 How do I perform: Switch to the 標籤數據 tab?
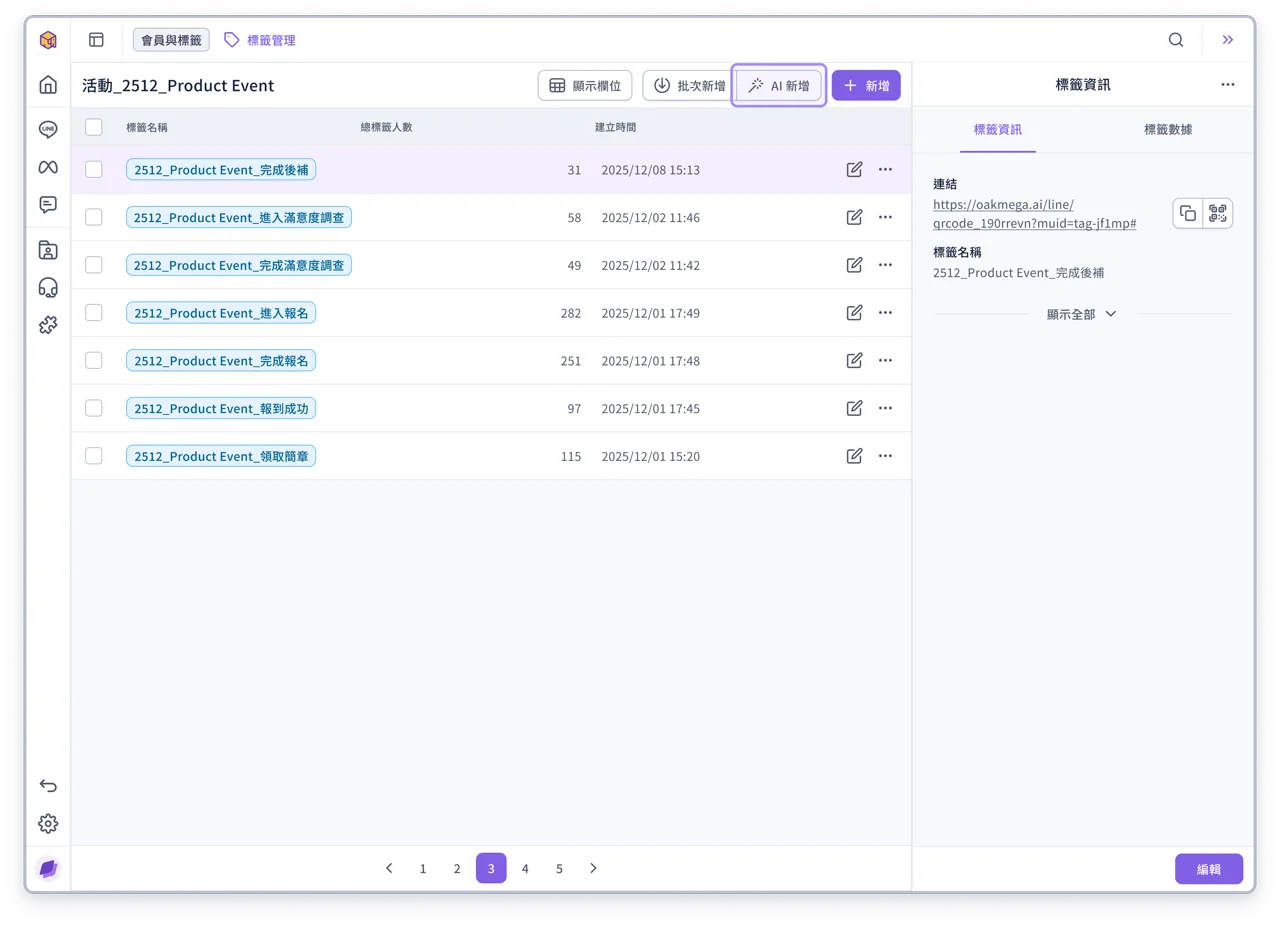pyautogui.click(x=1168, y=130)
